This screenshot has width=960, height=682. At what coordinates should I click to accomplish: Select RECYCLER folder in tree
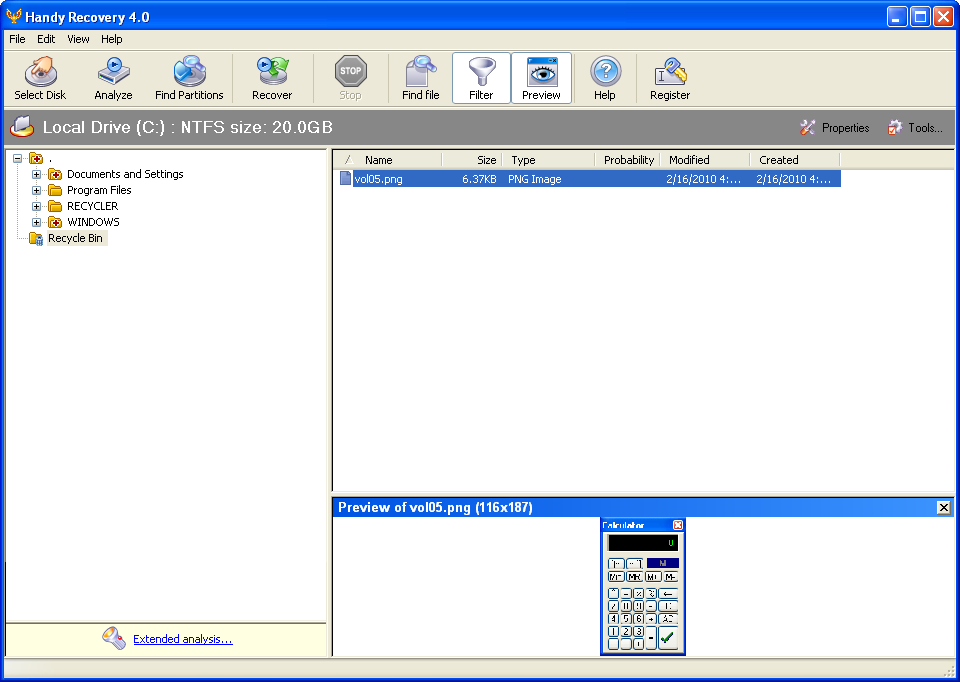point(92,206)
